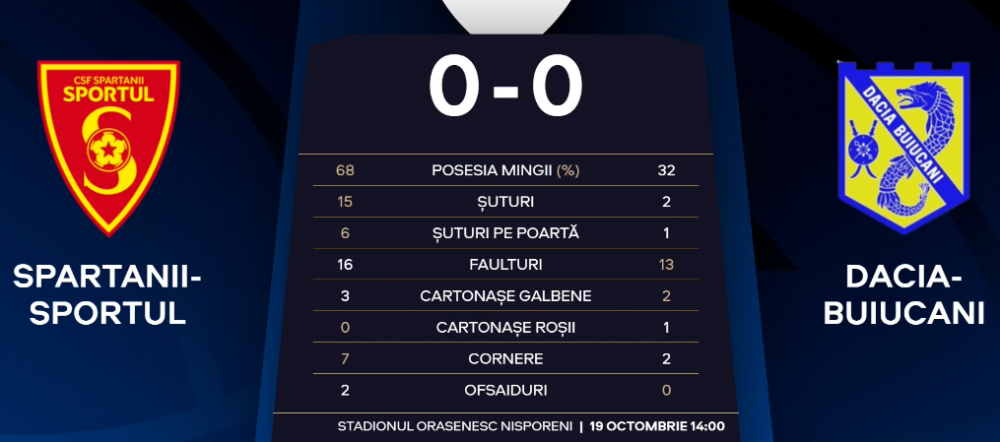Select the OFSAIDURI stat row
This screenshot has width=1000, height=442.
[x=506, y=390]
